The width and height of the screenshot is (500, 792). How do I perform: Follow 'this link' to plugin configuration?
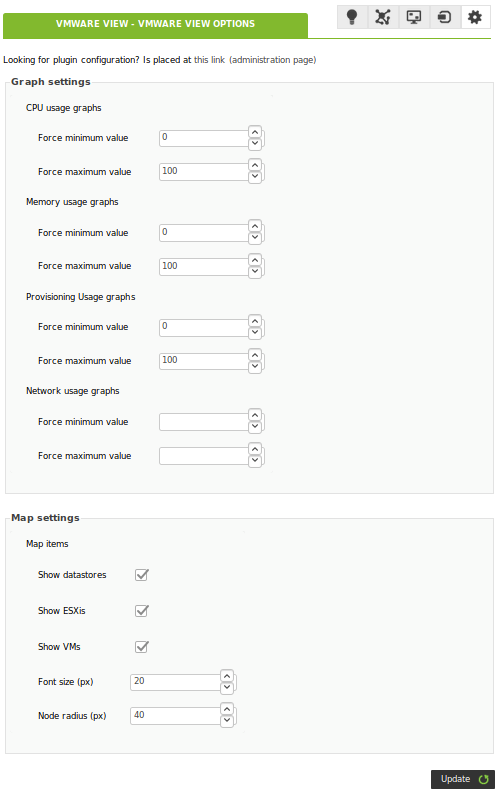(x=210, y=60)
